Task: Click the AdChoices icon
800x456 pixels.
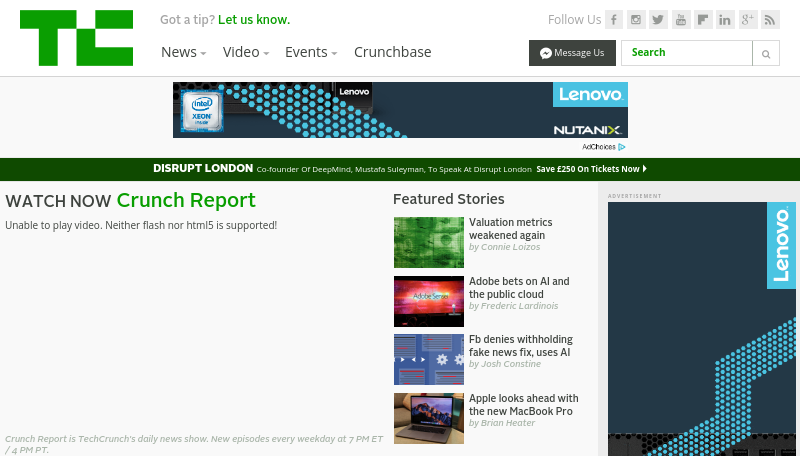Action: [621, 147]
